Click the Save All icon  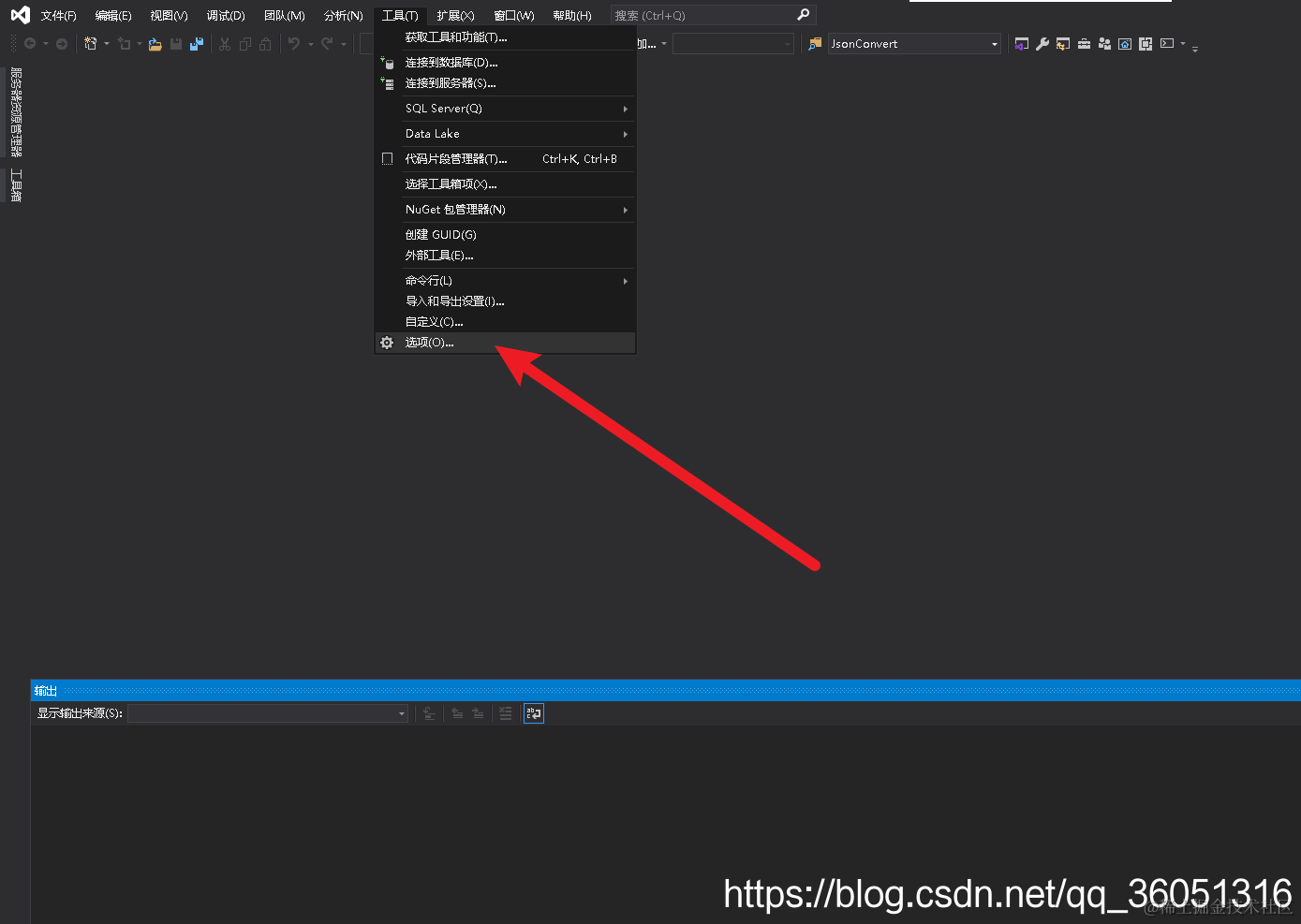pos(197,44)
